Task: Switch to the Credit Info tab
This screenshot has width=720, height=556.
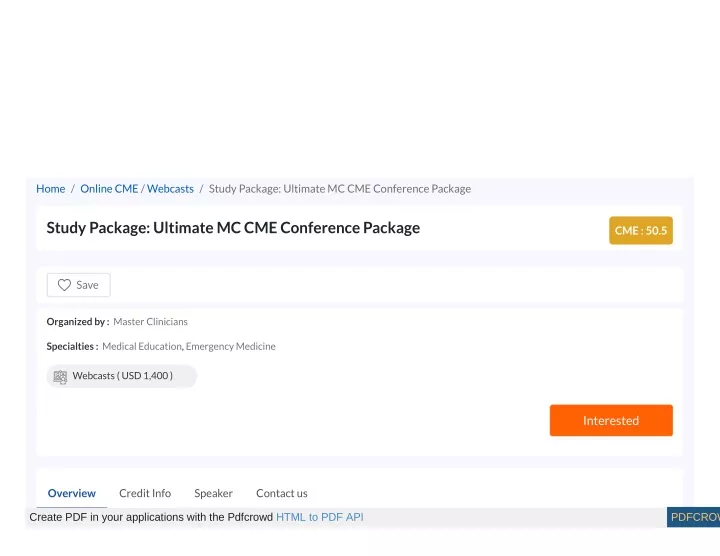Action: tap(145, 493)
